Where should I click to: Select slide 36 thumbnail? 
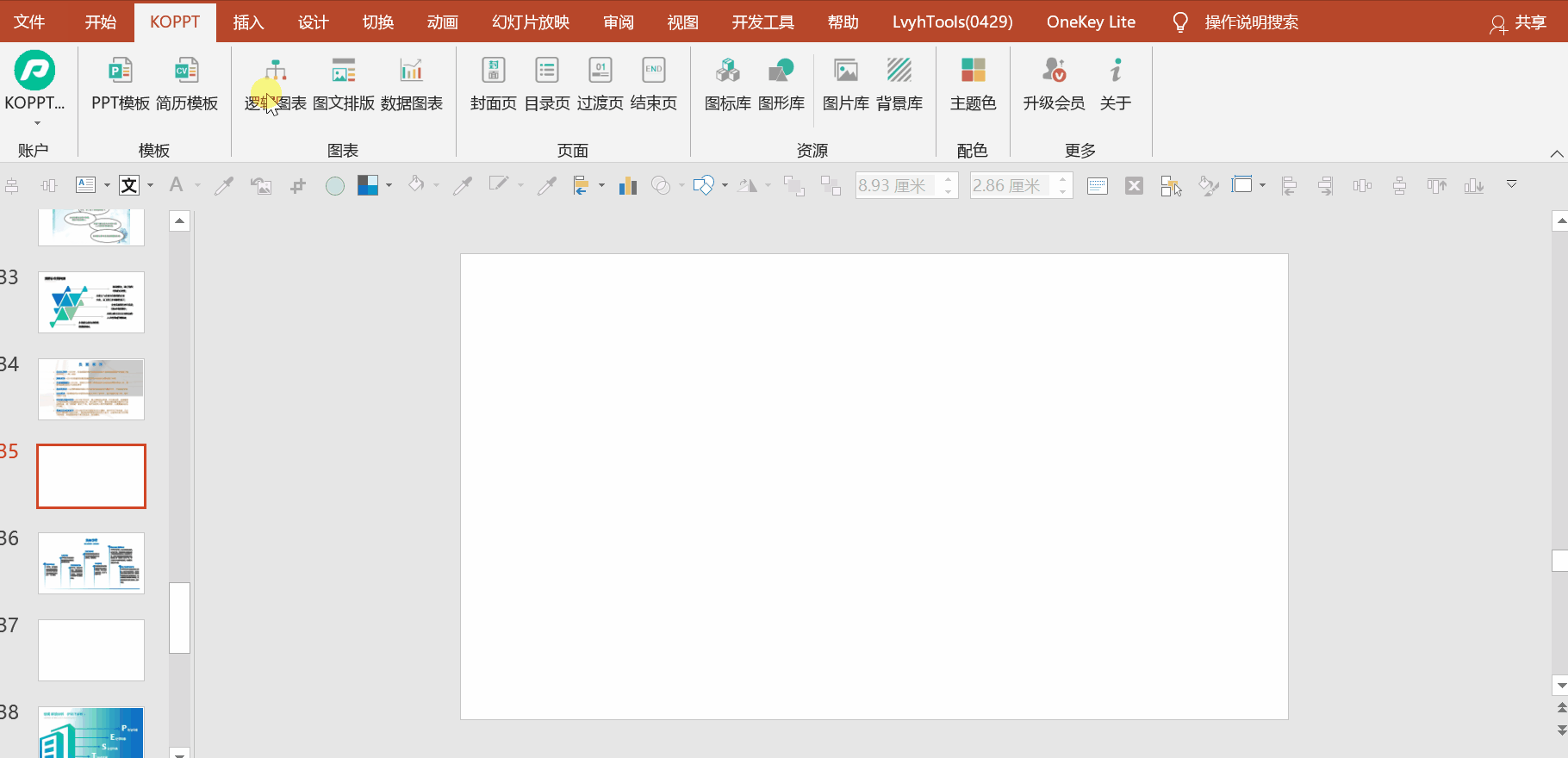(91, 563)
